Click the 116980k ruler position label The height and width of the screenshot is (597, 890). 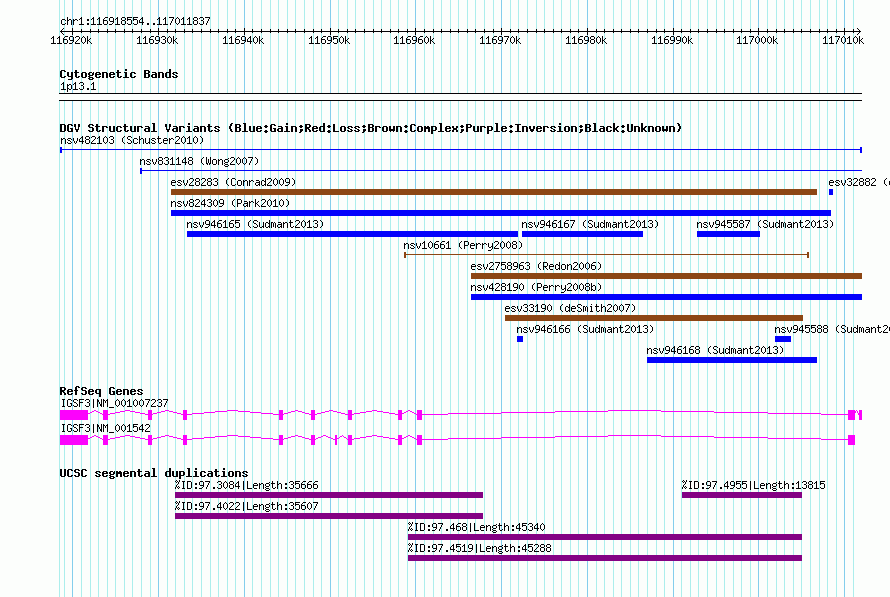[586, 40]
